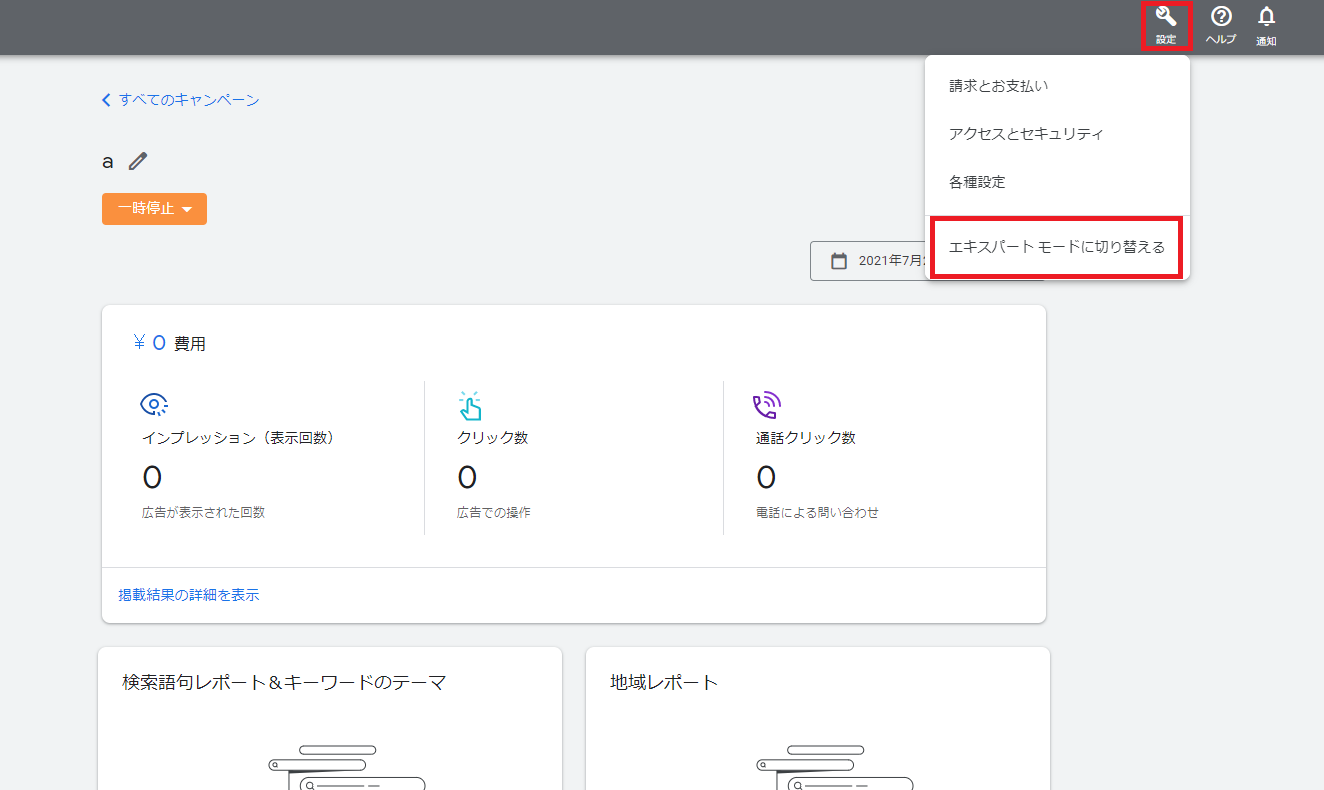Expand the 一時停止 status dropdown

[x=154, y=209]
